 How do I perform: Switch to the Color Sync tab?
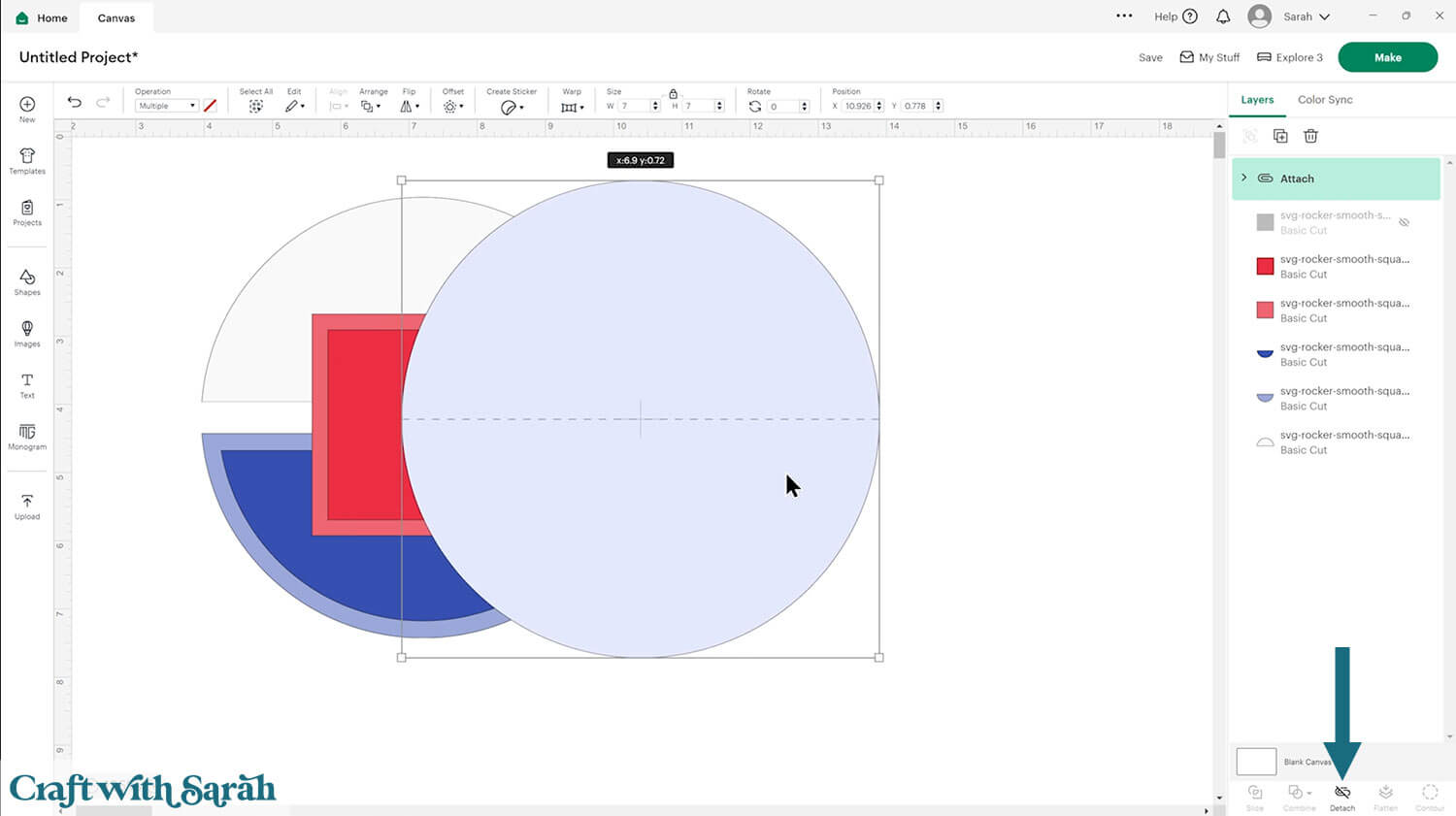(1325, 100)
